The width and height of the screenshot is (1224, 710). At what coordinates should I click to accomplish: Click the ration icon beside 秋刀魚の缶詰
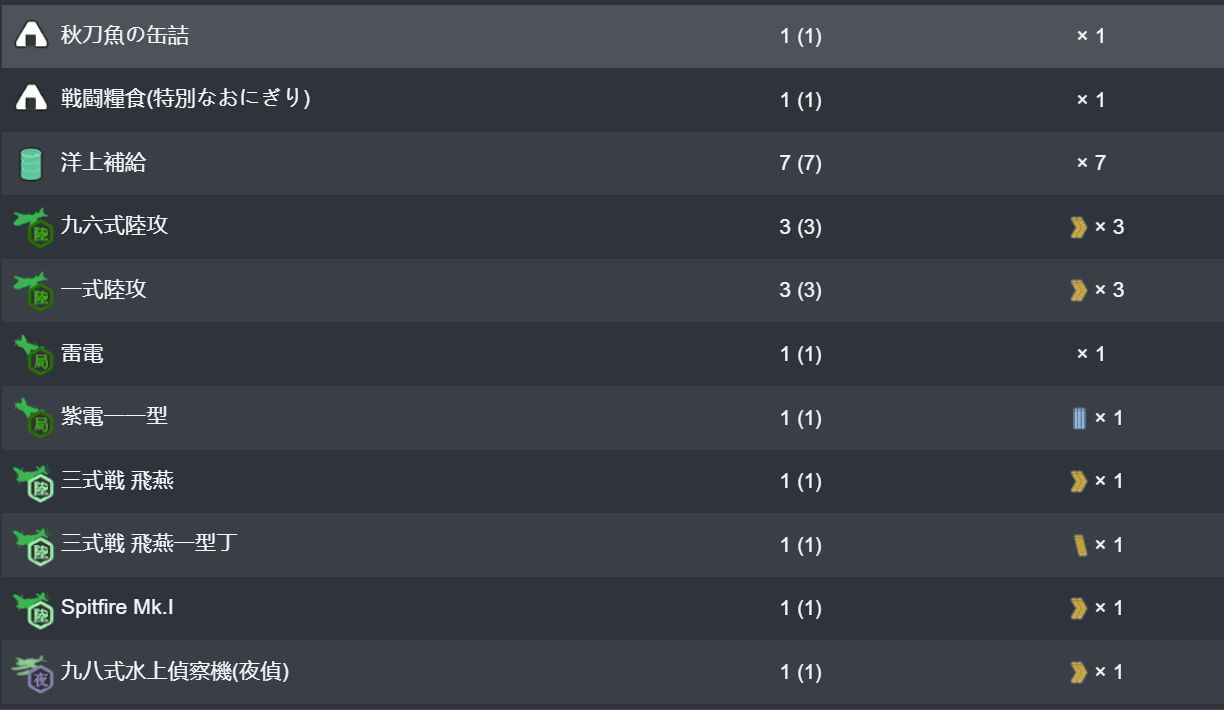(32, 35)
